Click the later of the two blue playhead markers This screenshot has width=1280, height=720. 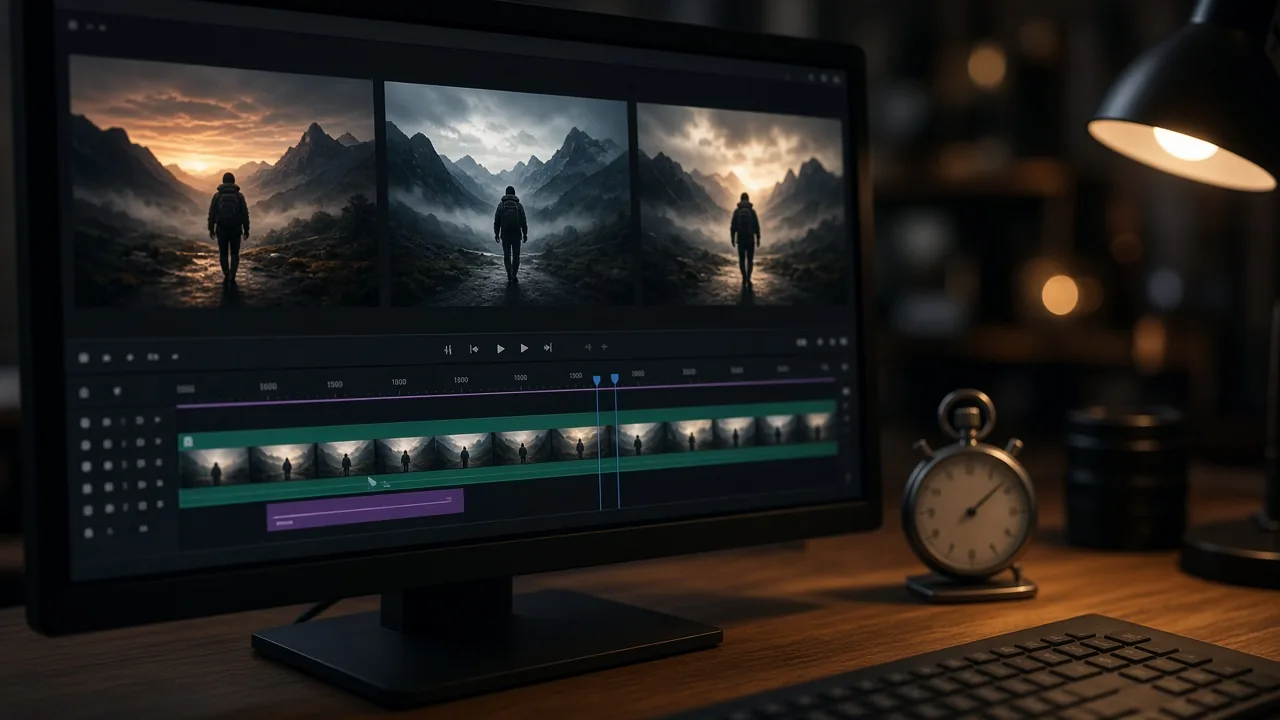[x=614, y=379]
